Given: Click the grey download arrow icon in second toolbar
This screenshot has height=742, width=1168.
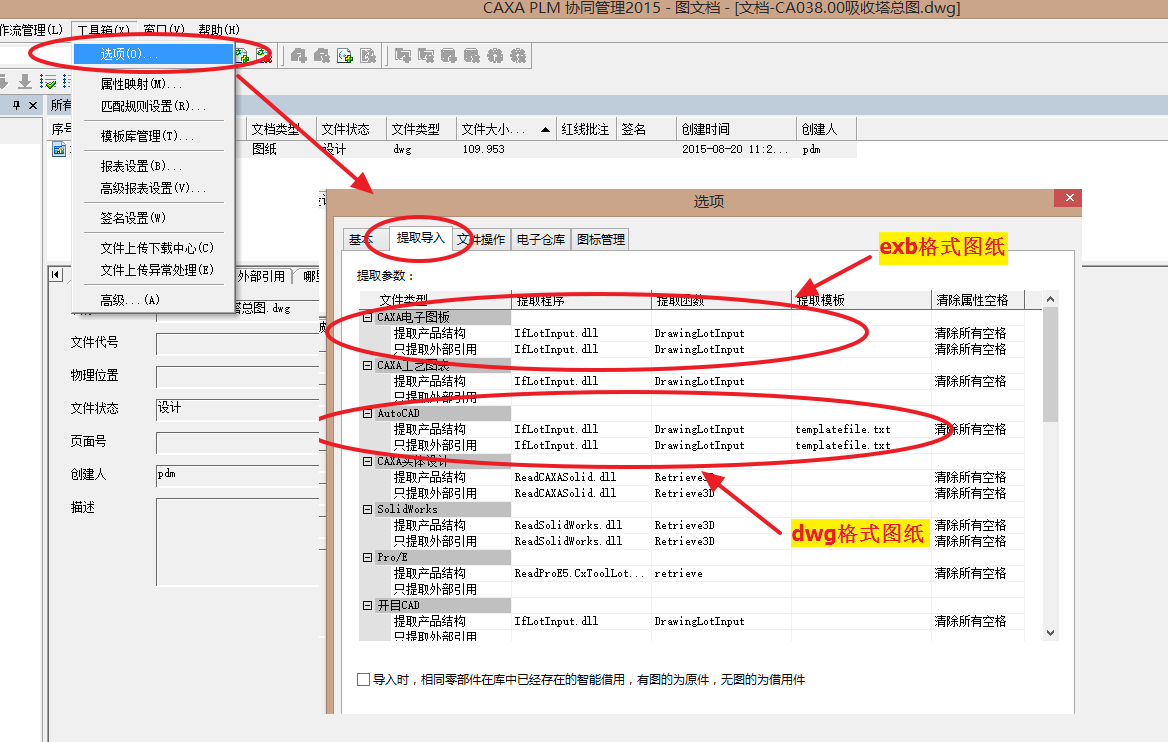Looking at the screenshot, I should [25, 81].
